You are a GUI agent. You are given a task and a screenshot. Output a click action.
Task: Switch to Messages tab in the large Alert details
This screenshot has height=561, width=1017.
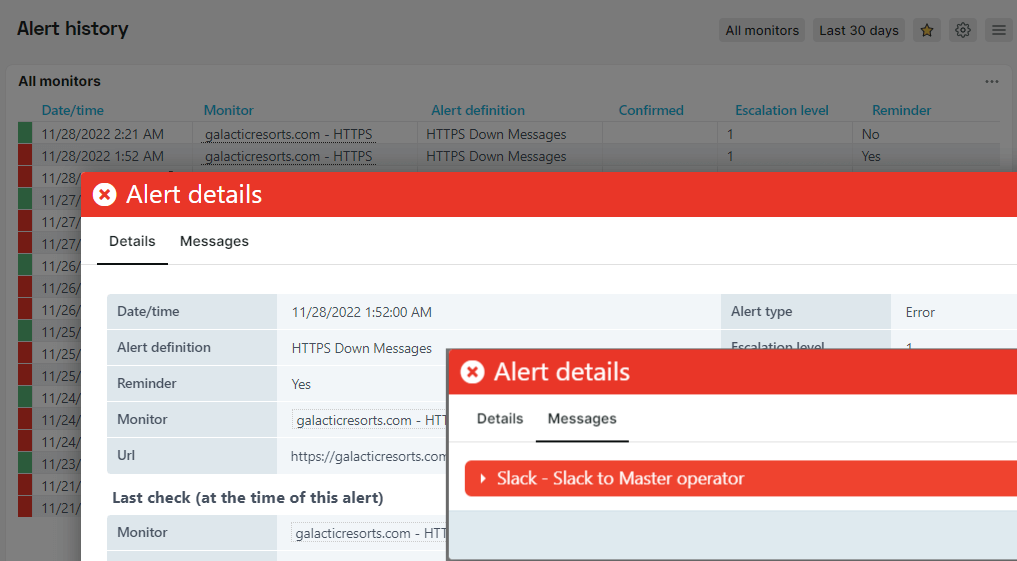(x=214, y=241)
